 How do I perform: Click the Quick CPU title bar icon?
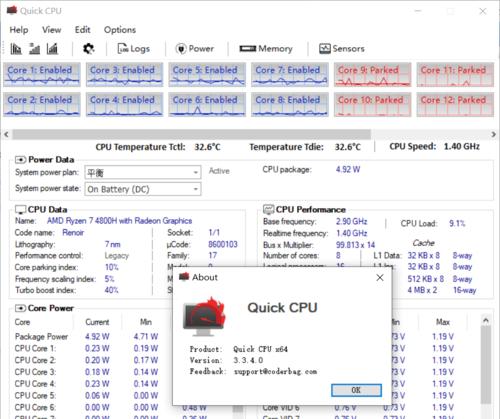[12, 11]
